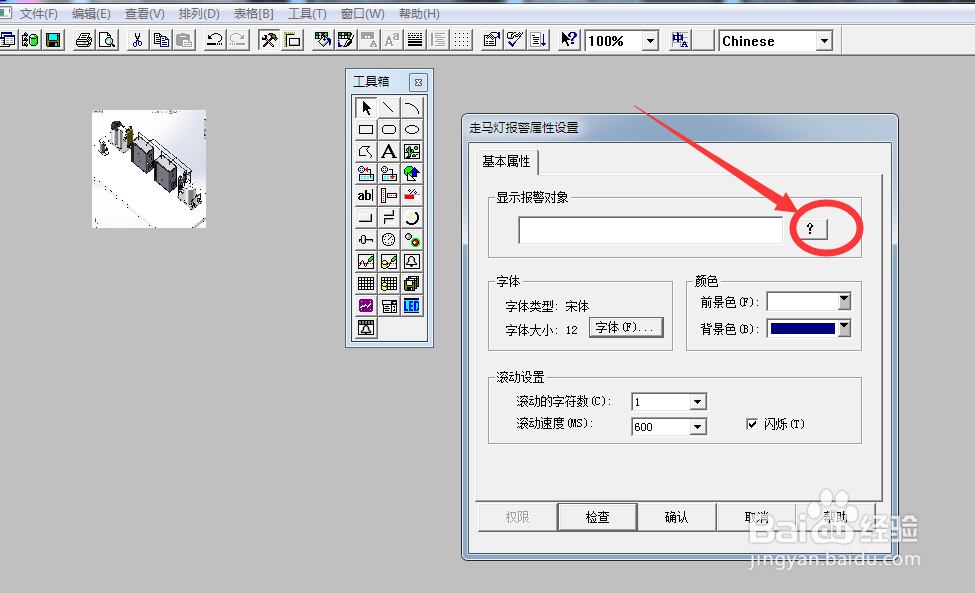Click the 确认 button
The width and height of the screenshot is (975, 593).
(x=677, y=517)
